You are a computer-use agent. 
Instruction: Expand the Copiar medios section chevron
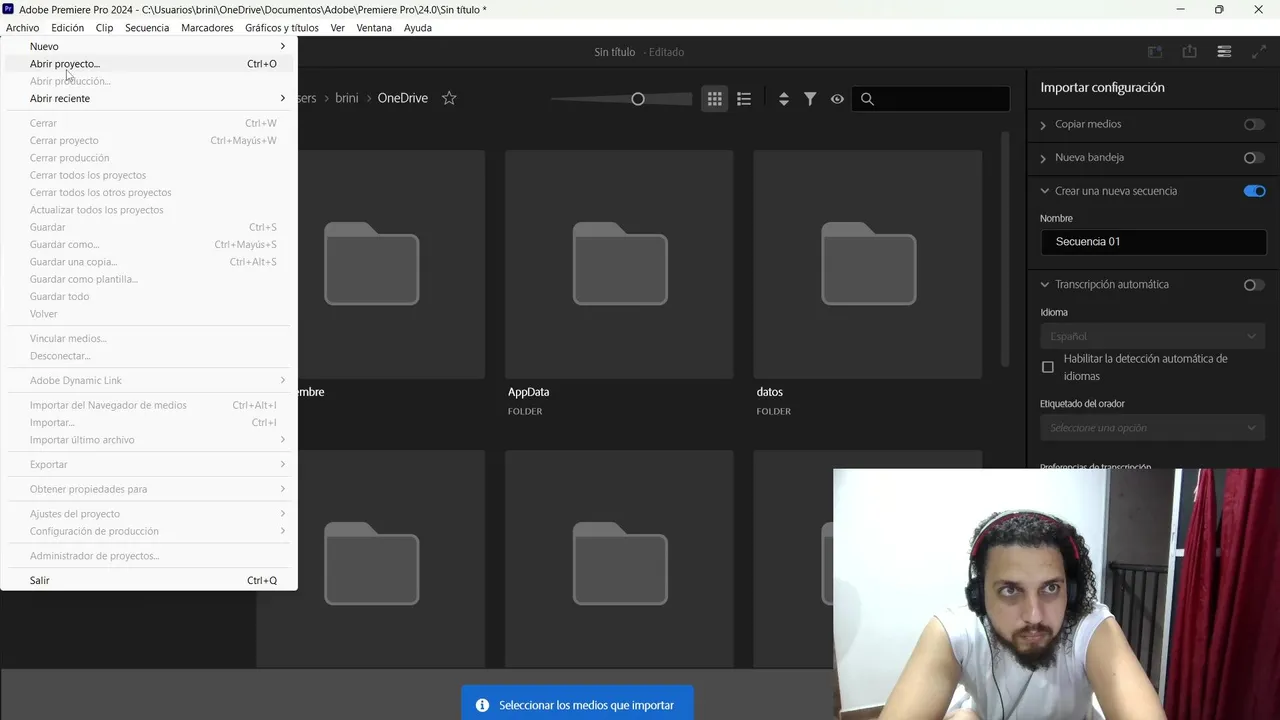click(1043, 125)
